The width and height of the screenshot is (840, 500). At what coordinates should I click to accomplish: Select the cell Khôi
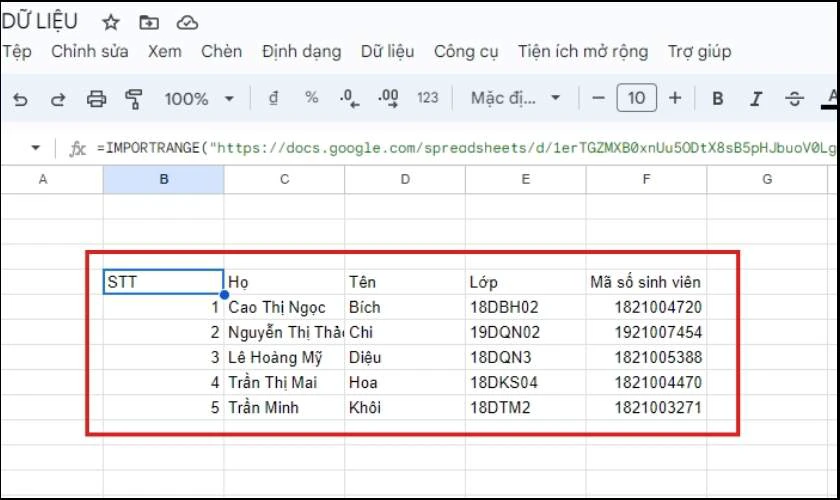405,408
